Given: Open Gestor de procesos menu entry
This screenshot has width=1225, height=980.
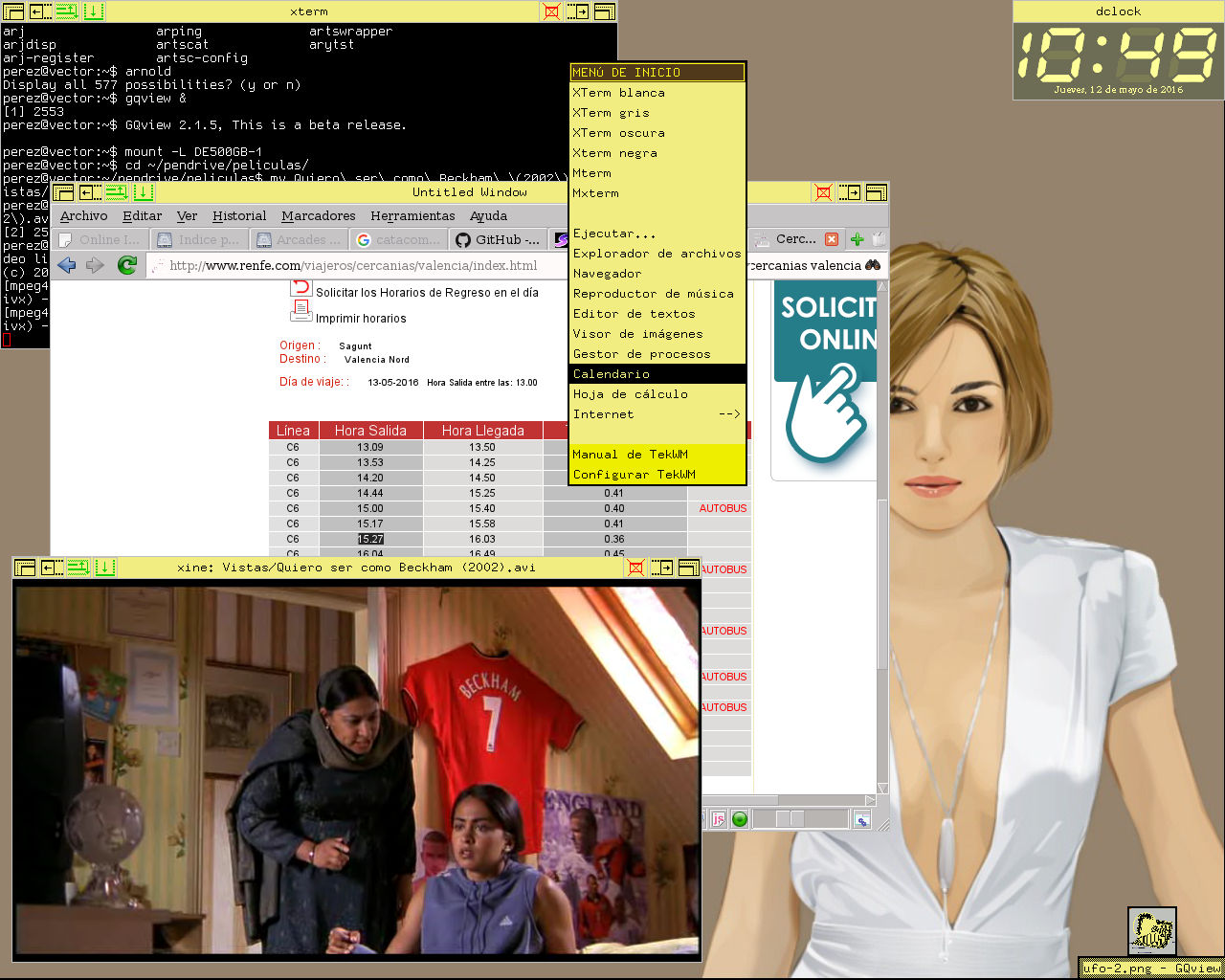Looking at the screenshot, I should tap(657, 354).
